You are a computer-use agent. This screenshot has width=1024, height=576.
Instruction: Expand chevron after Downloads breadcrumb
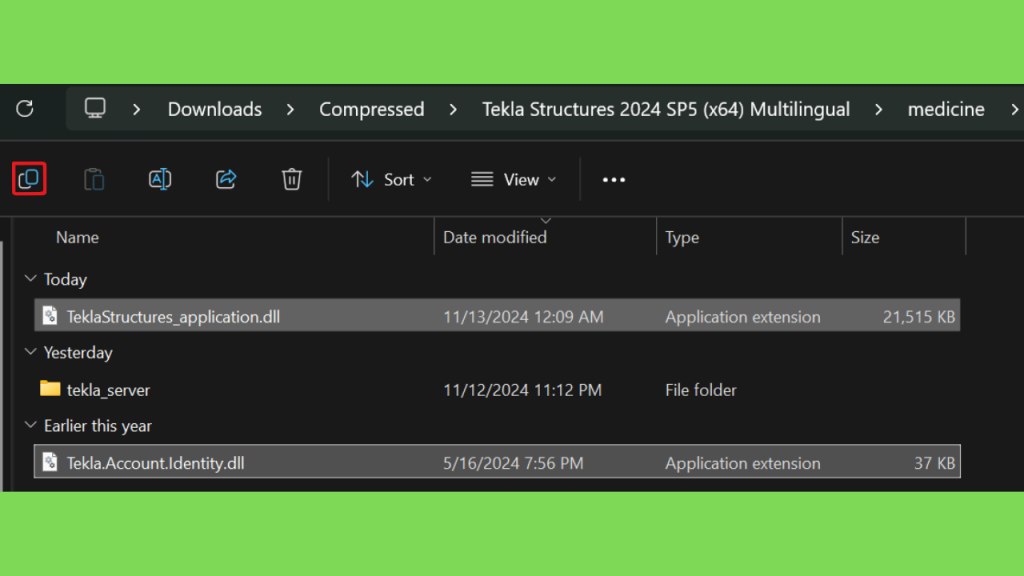(291, 109)
